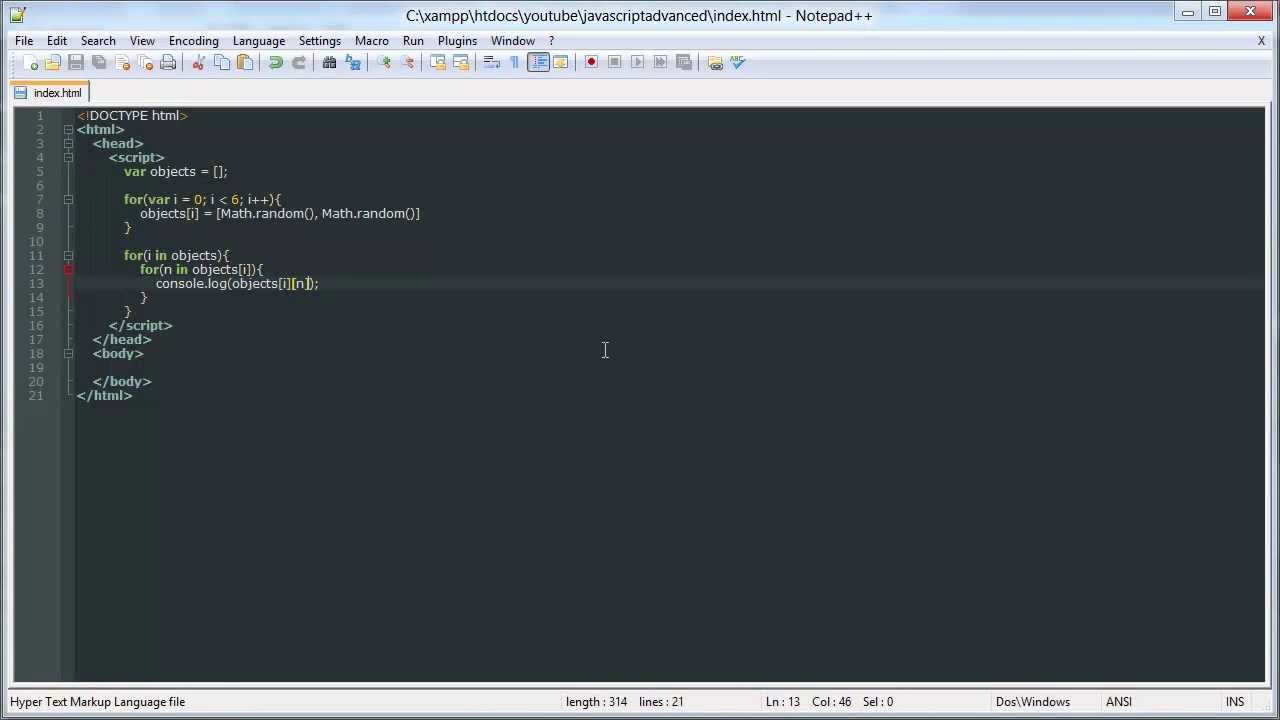Image resolution: width=1280 pixels, height=720 pixels.
Task: Click Hyper Text Markup Language file label
Action: point(98,702)
